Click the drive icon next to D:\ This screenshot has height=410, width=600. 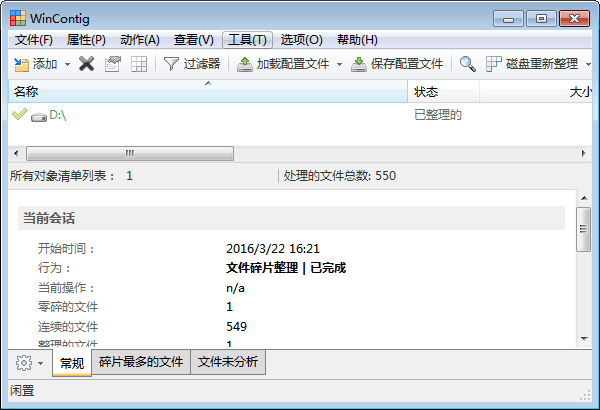pos(39,117)
